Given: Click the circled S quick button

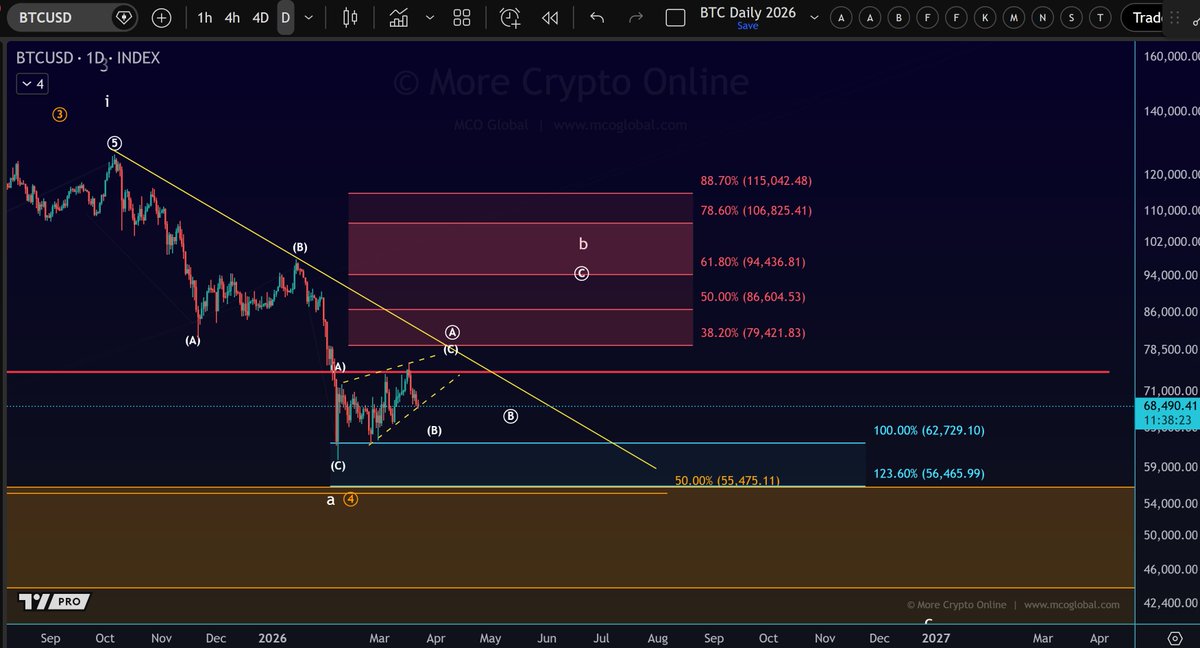Looking at the screenshot, I should [x=1073, y=18].
